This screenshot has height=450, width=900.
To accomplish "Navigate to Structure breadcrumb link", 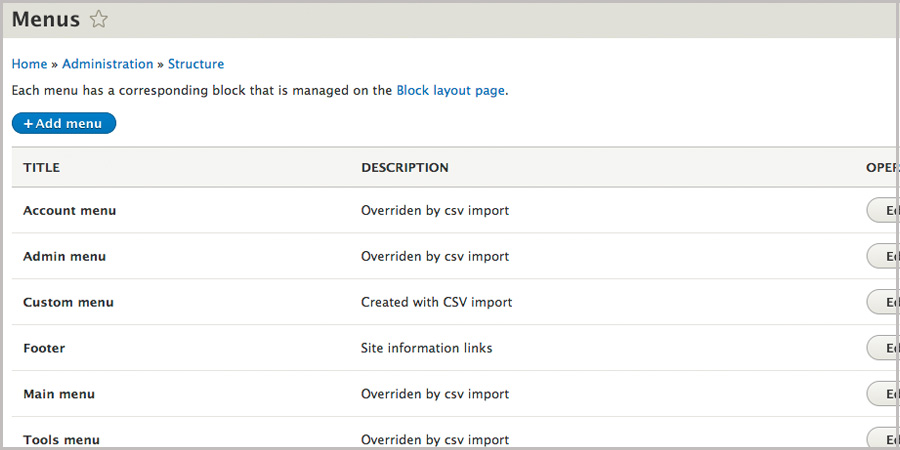I will coord(196,64).
